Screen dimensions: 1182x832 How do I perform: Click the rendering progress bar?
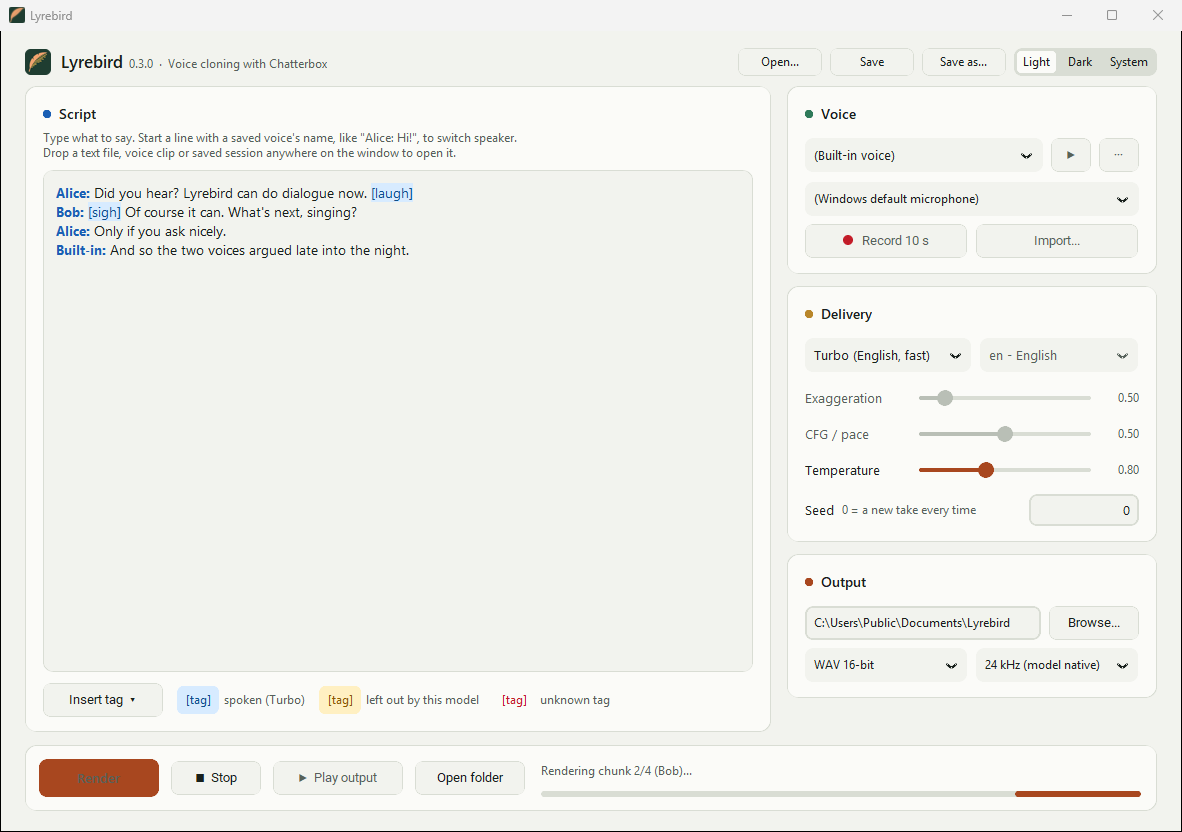(x=841, y=794)
